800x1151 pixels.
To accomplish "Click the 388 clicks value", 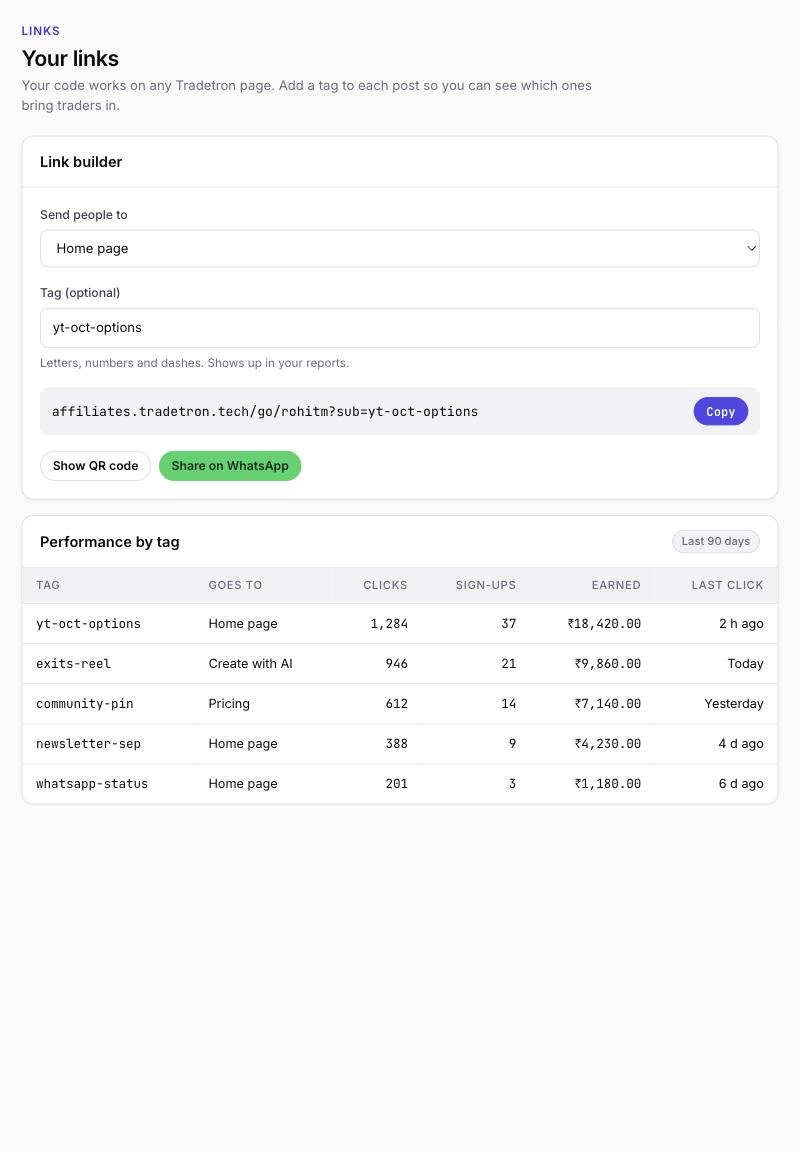I will tap(396, 744).
